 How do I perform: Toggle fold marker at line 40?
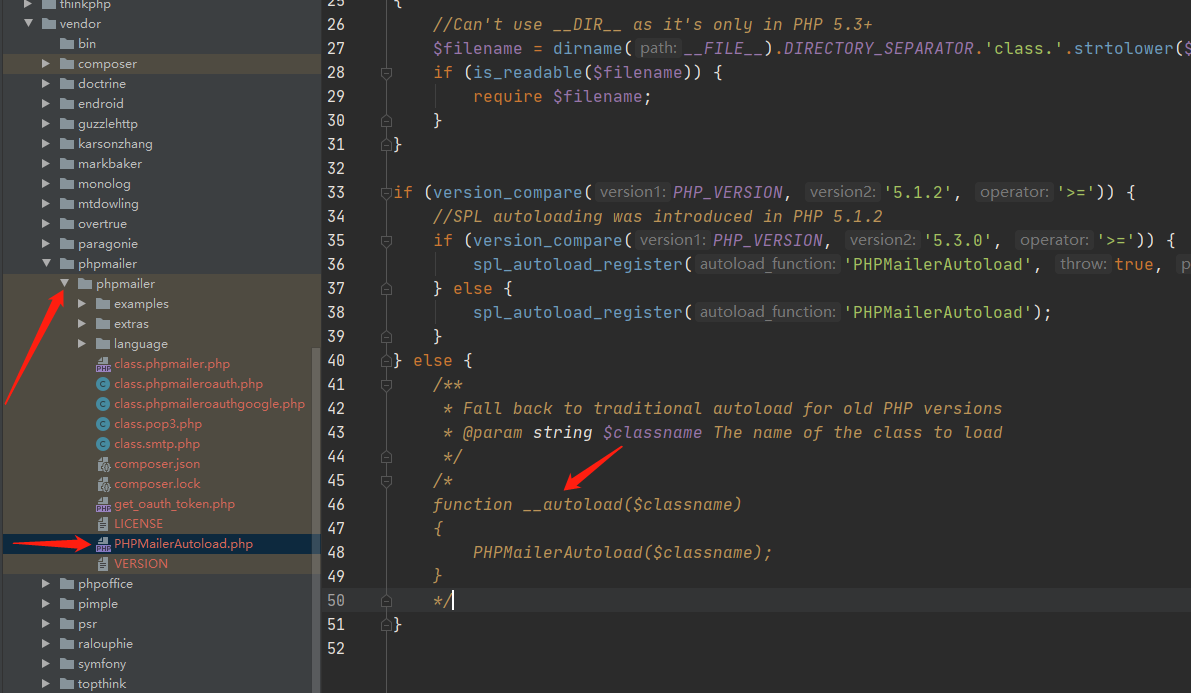[386, 361]
